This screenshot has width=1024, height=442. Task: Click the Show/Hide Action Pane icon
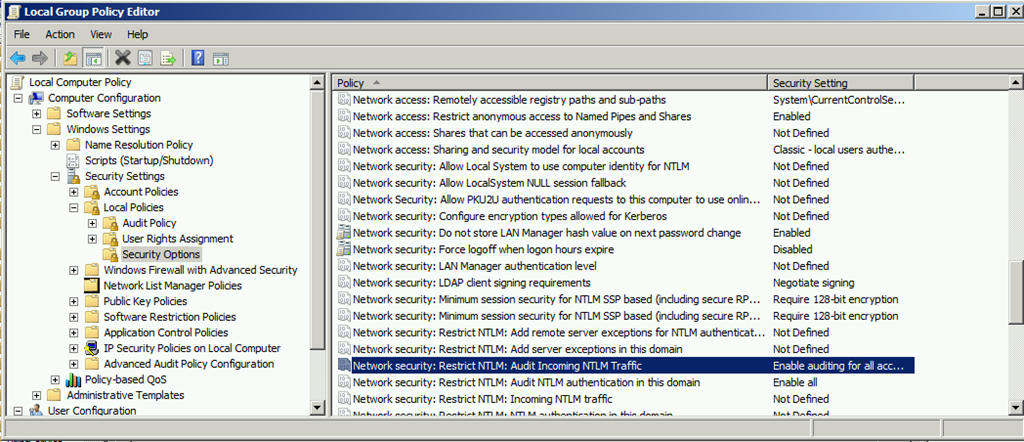220,58
